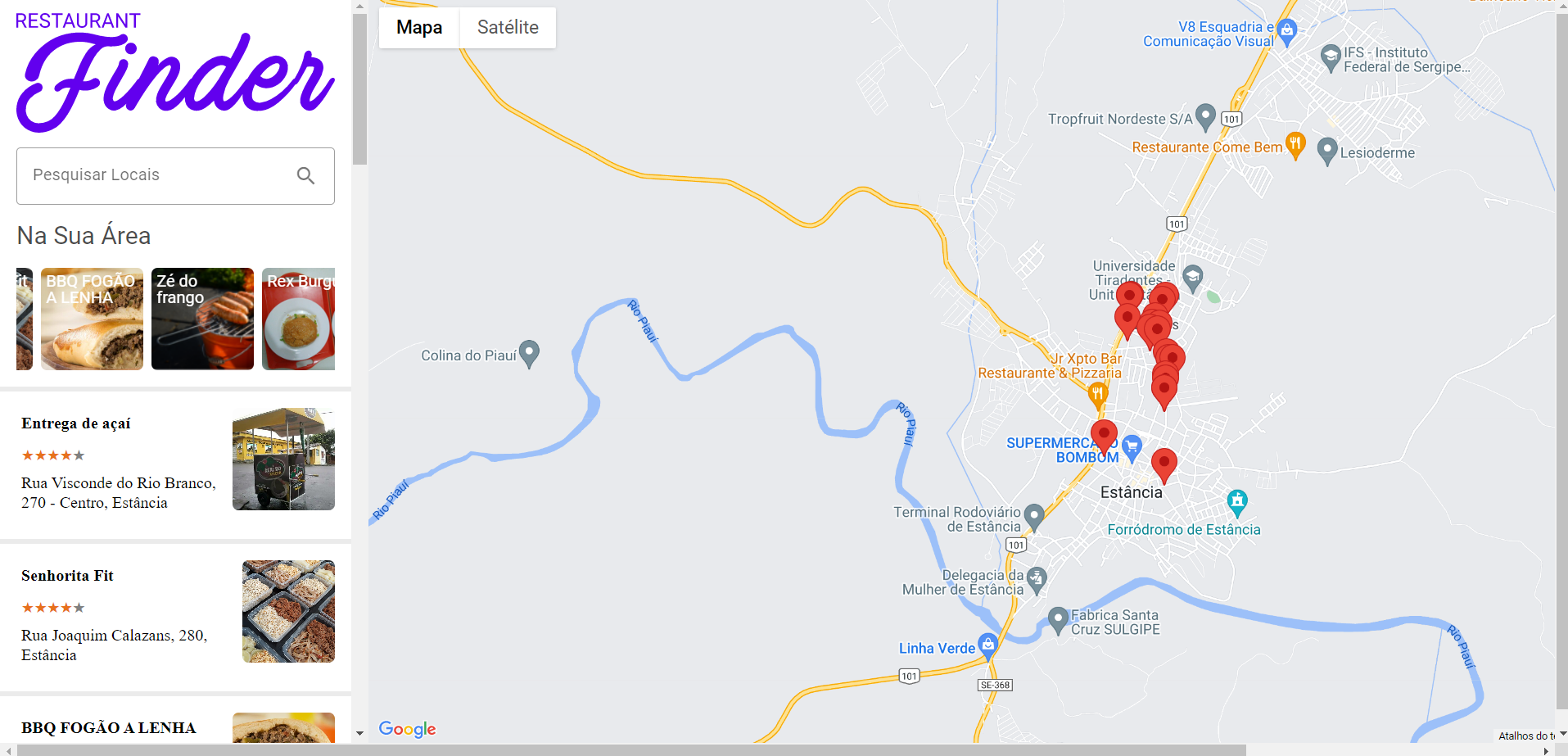The image size is (1568, 756).
Task: Click the Tropfruit Nordeste S/A map pin
Action: point(1205,117)
